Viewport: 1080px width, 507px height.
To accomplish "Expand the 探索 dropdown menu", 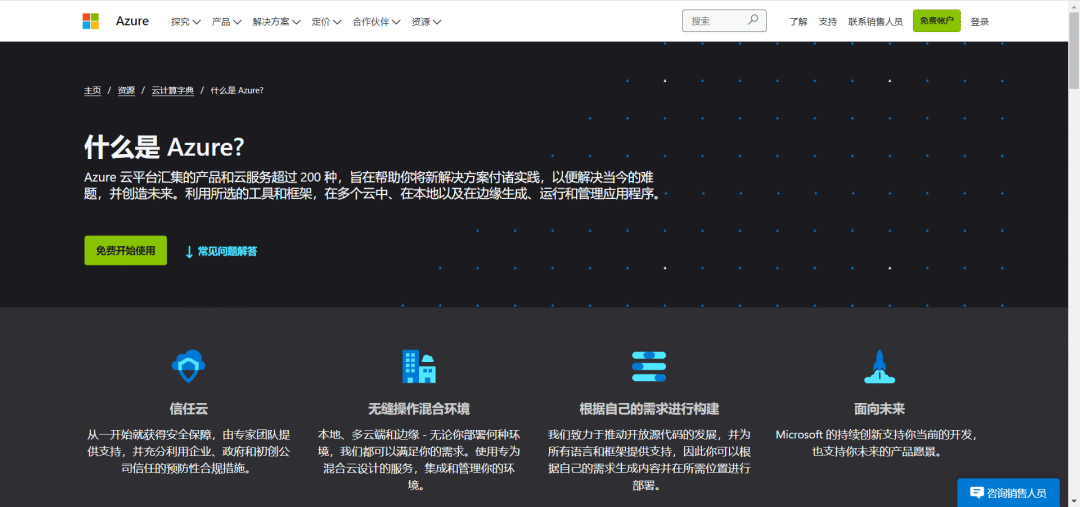I will pos(186,21).
